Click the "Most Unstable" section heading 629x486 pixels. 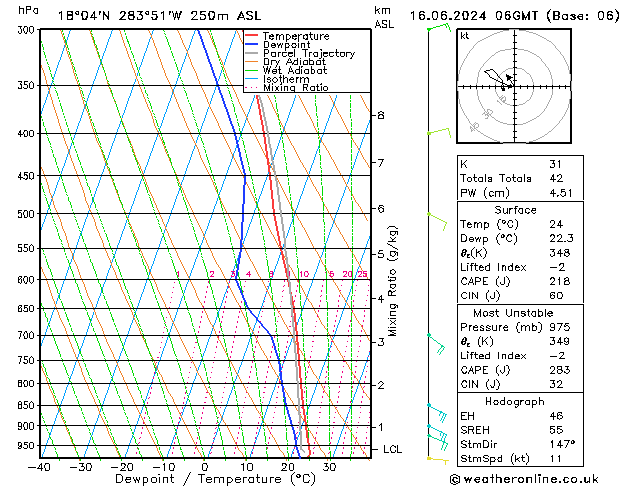point(513,313)
